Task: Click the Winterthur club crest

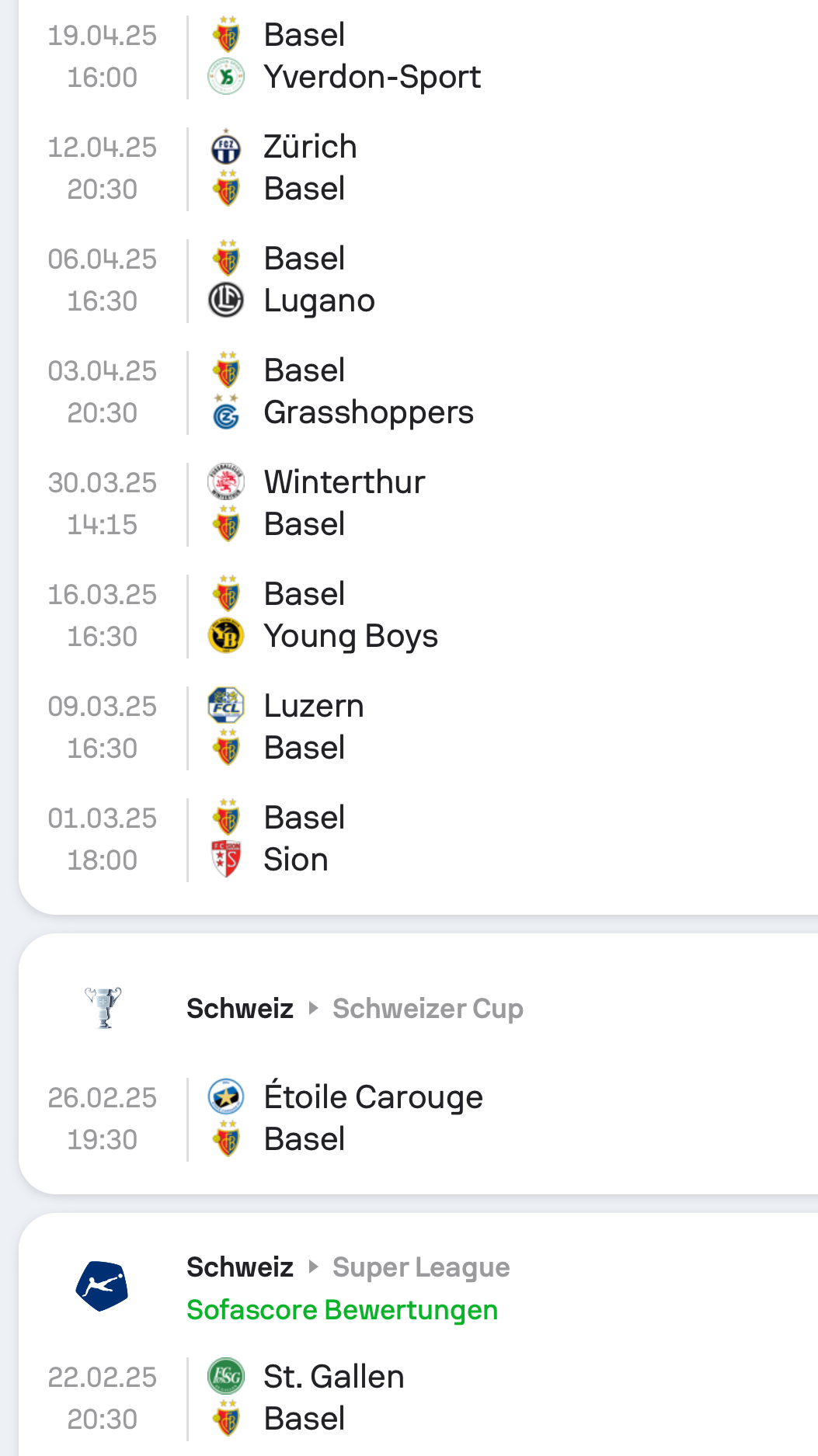Action: pos(226,482)
